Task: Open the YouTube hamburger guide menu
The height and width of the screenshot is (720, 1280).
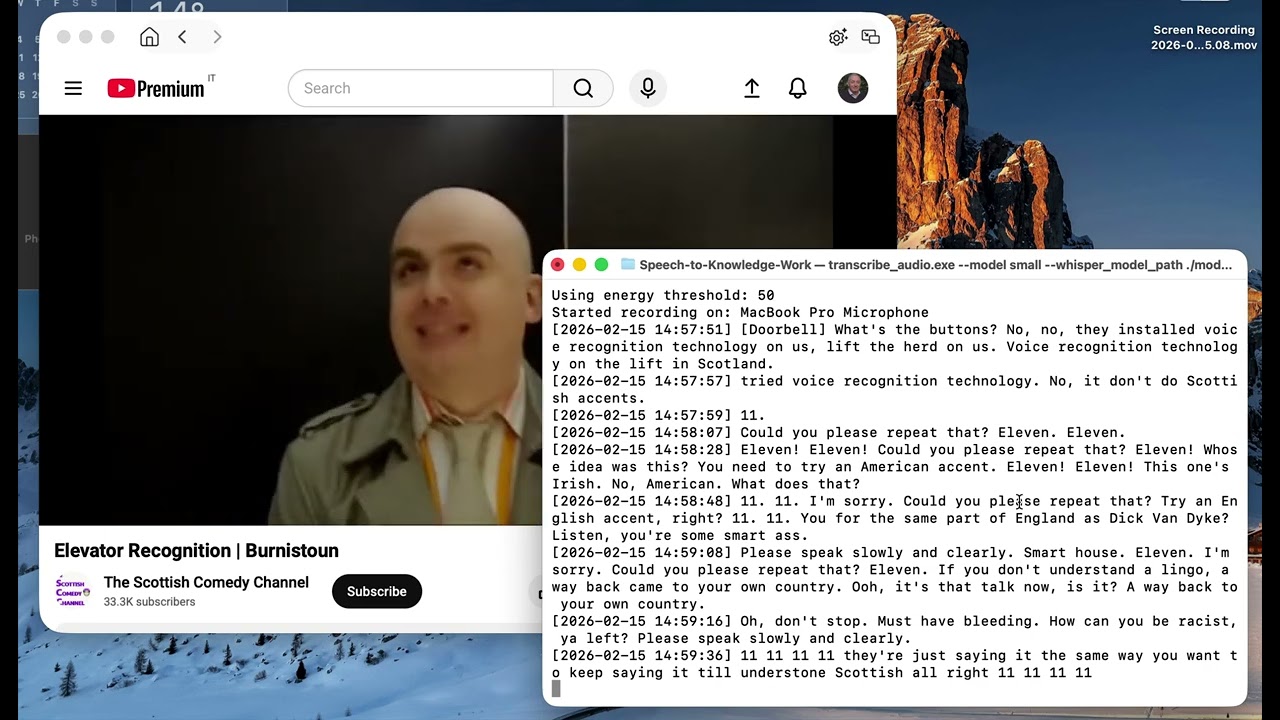Action: (x=73, y=88)
